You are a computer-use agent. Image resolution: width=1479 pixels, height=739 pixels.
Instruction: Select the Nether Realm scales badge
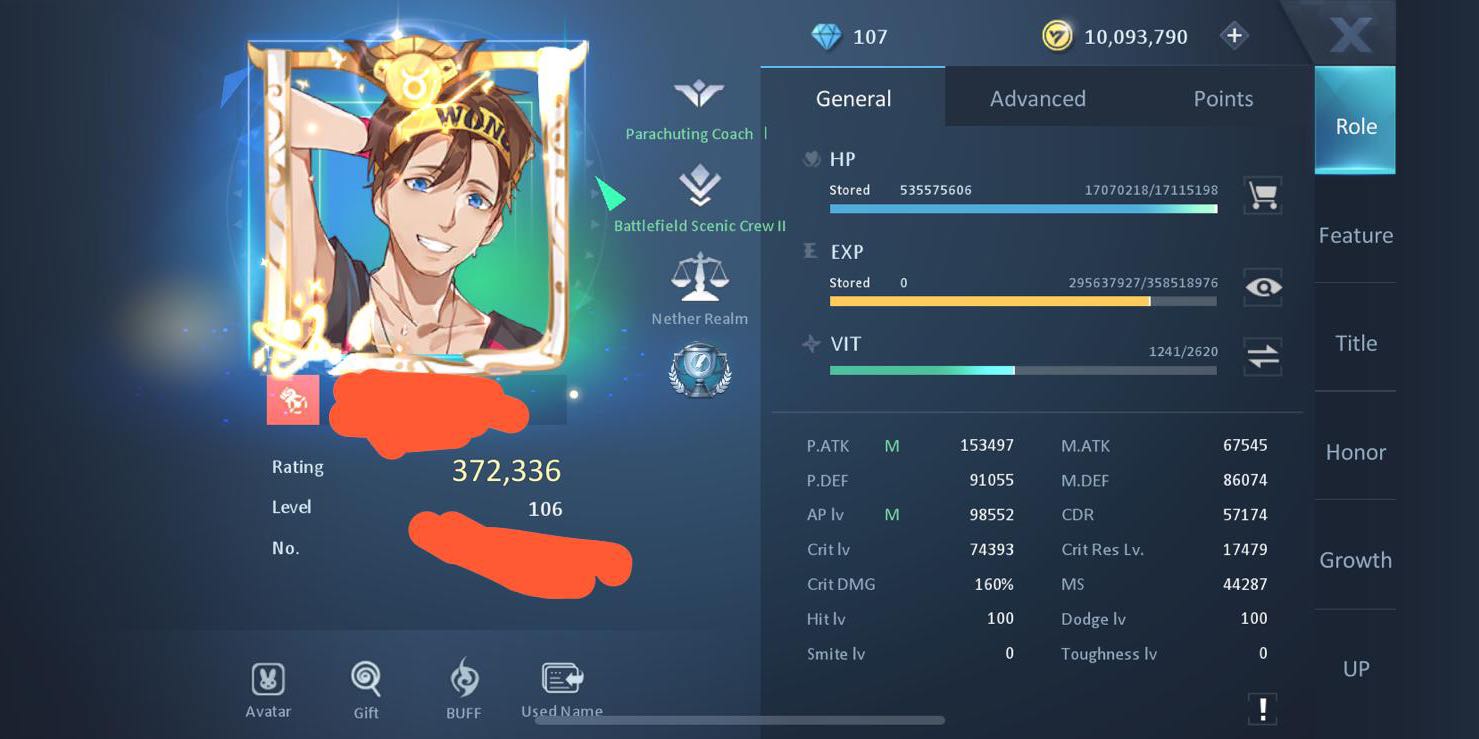click(x=699, y=278)
